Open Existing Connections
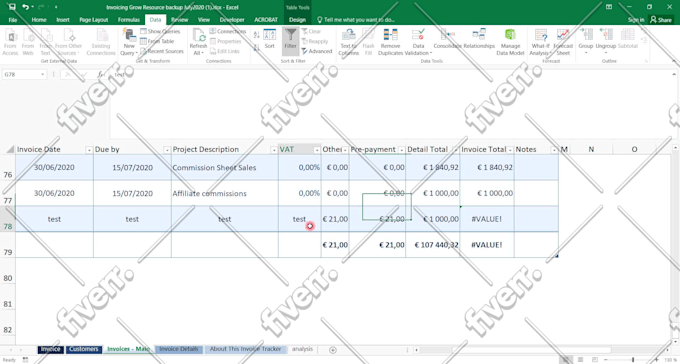Image resolution: width=680 pixels, height=364 pixels. click(x=101, y=43)
